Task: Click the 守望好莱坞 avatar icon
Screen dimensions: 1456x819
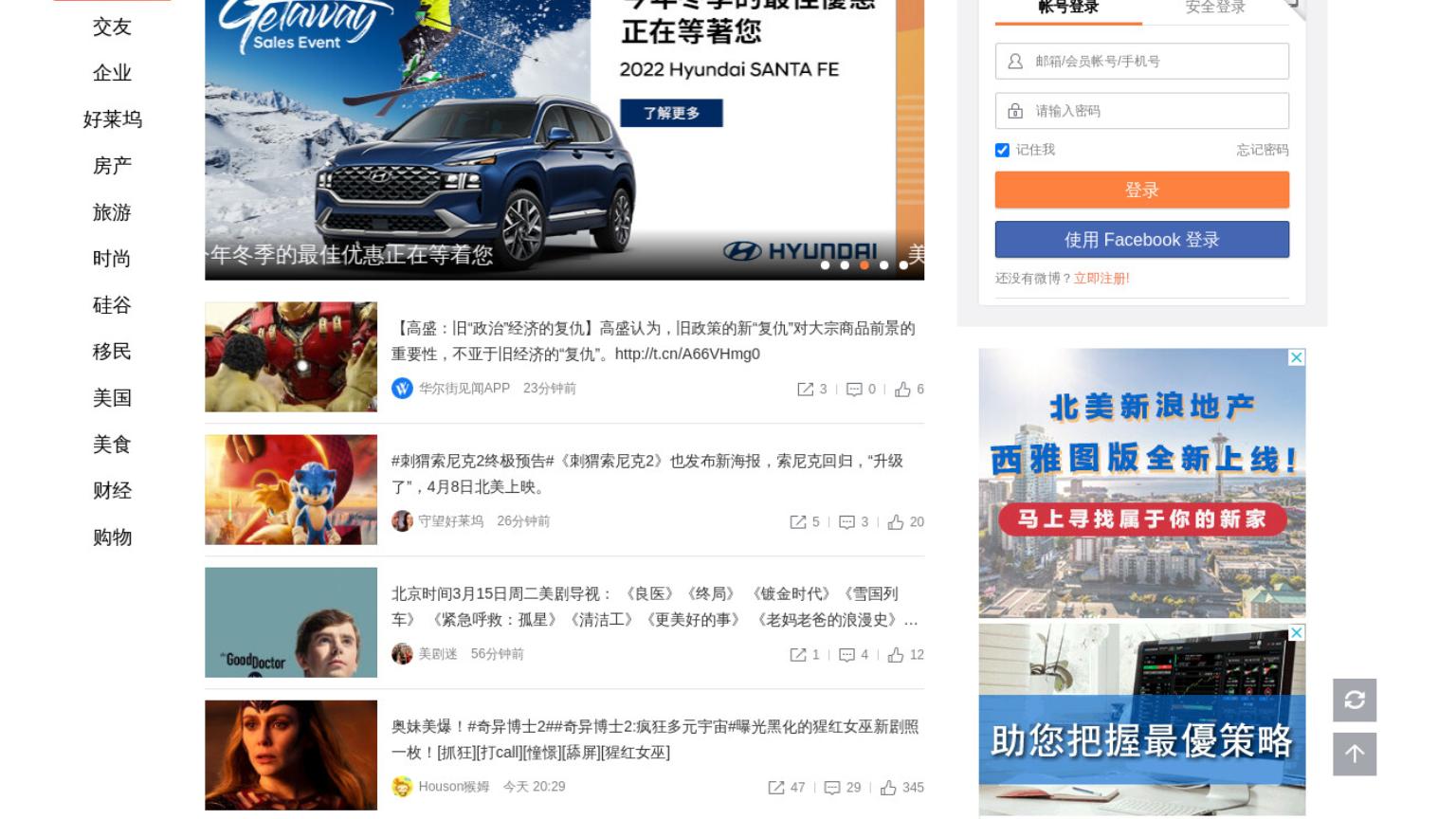Action: [x=402, y=520]
